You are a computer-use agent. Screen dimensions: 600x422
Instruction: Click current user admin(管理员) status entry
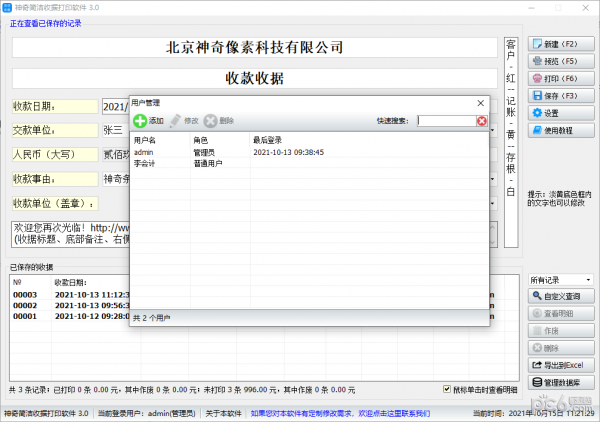(147, 414)
